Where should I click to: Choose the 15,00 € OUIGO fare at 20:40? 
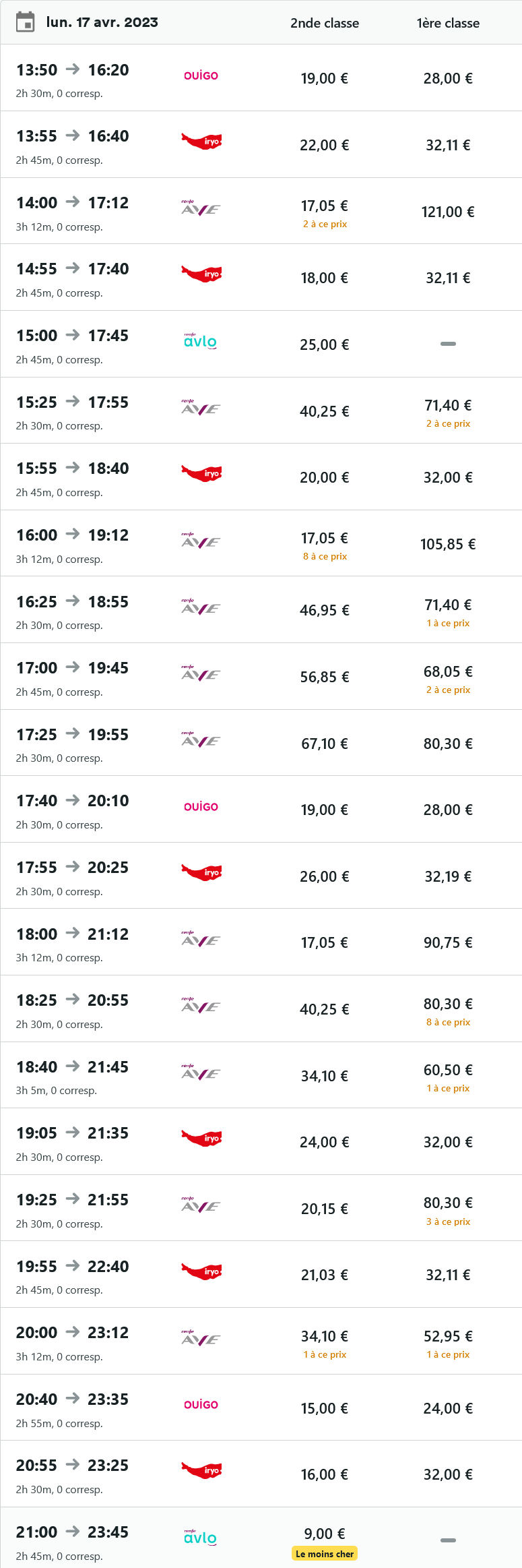click(x=325, y=1408)
